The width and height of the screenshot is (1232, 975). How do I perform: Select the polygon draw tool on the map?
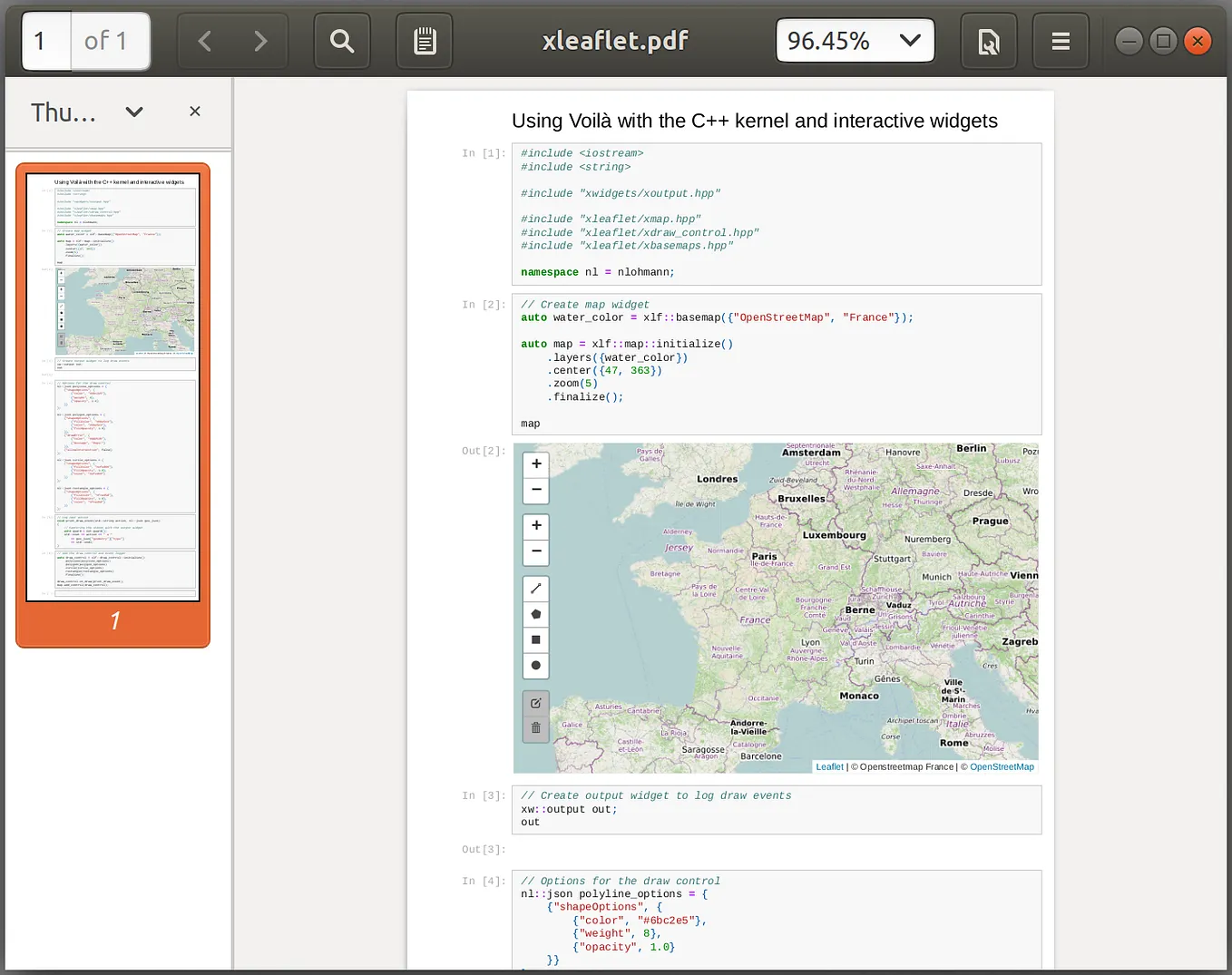pos(535,614)
